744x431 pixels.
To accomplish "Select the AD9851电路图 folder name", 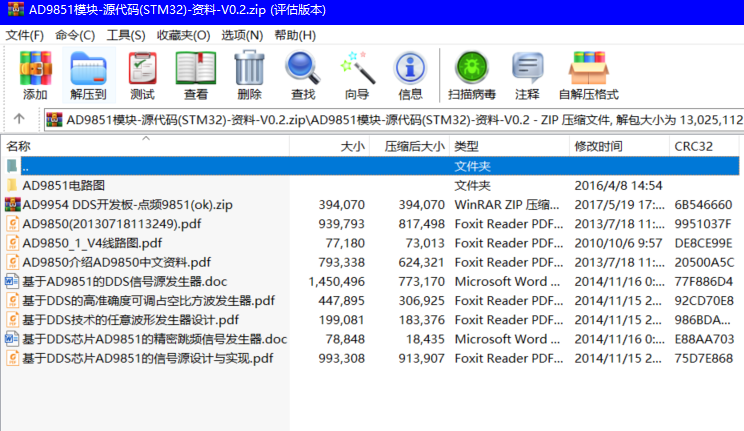I will click(64, 186).
